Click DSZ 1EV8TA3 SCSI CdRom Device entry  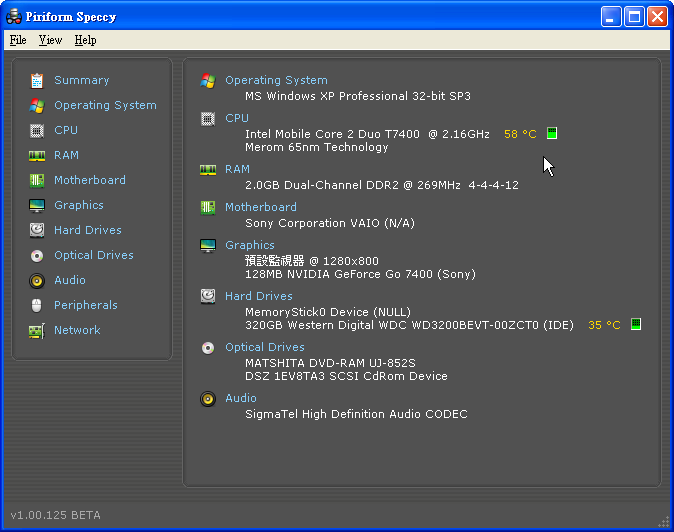[346, 376]
